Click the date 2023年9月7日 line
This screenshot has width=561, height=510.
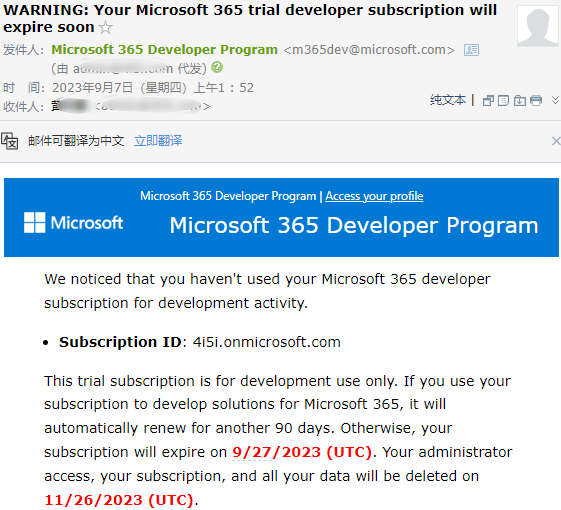pos(153,88)
